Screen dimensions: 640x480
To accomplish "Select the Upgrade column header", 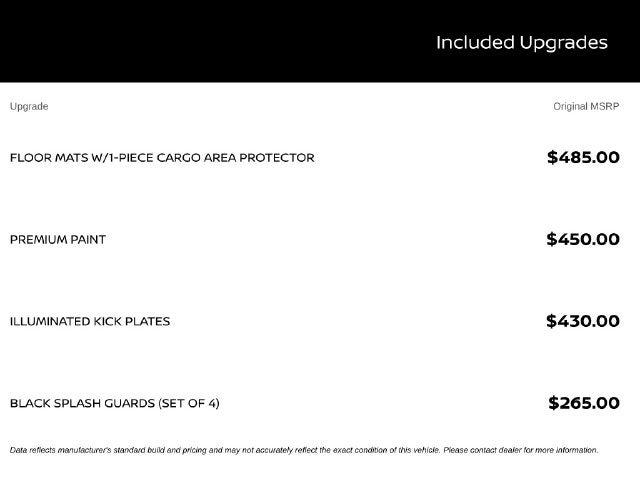I will coord(29,107).
